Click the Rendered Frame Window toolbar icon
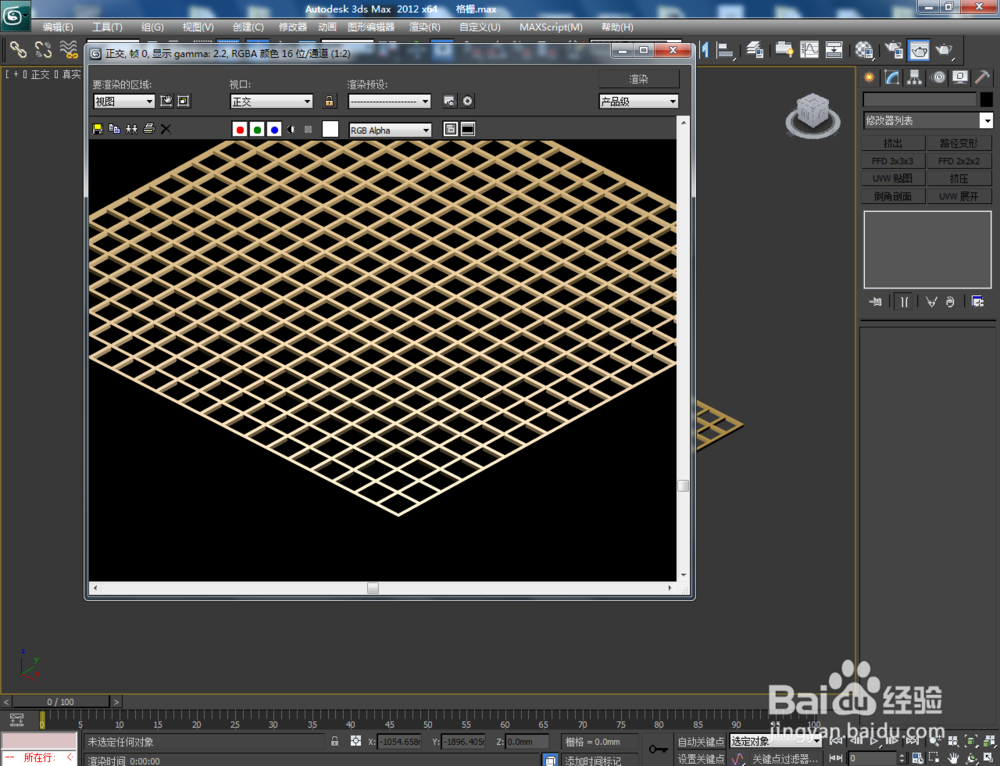 (x=919, y=50)
